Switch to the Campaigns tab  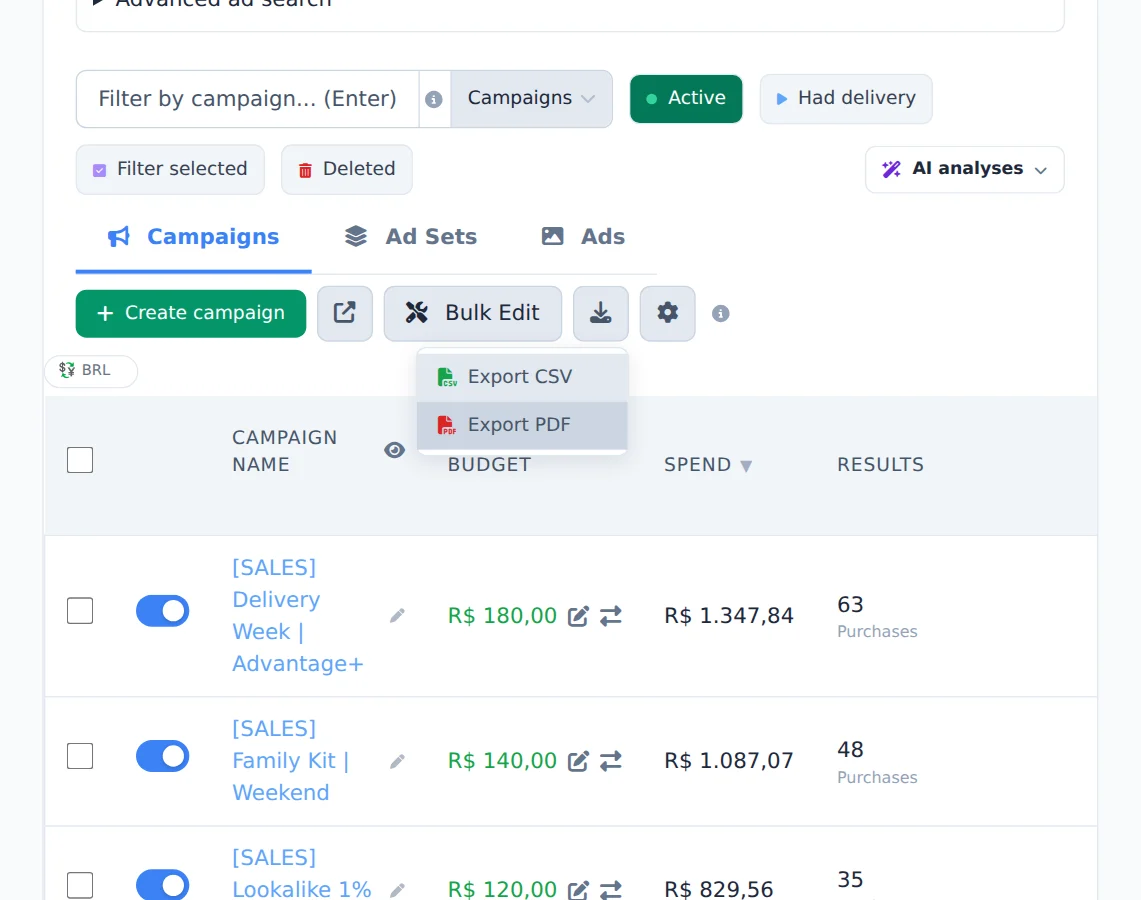(x=194, y=237)
